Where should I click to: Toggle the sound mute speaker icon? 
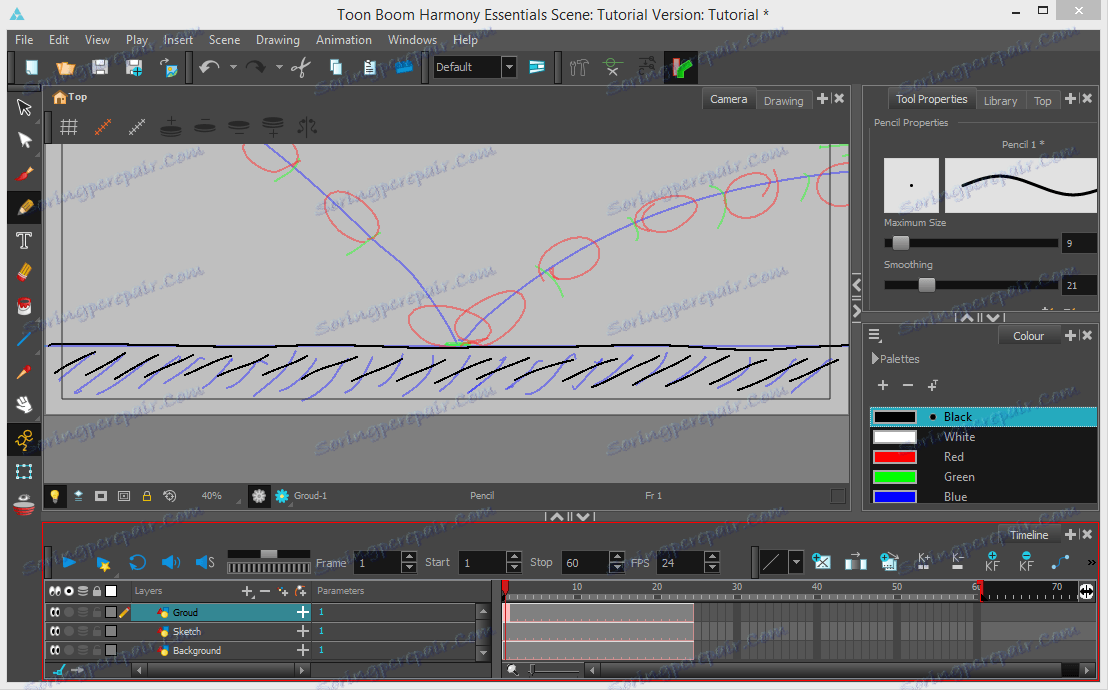point(171,563)
